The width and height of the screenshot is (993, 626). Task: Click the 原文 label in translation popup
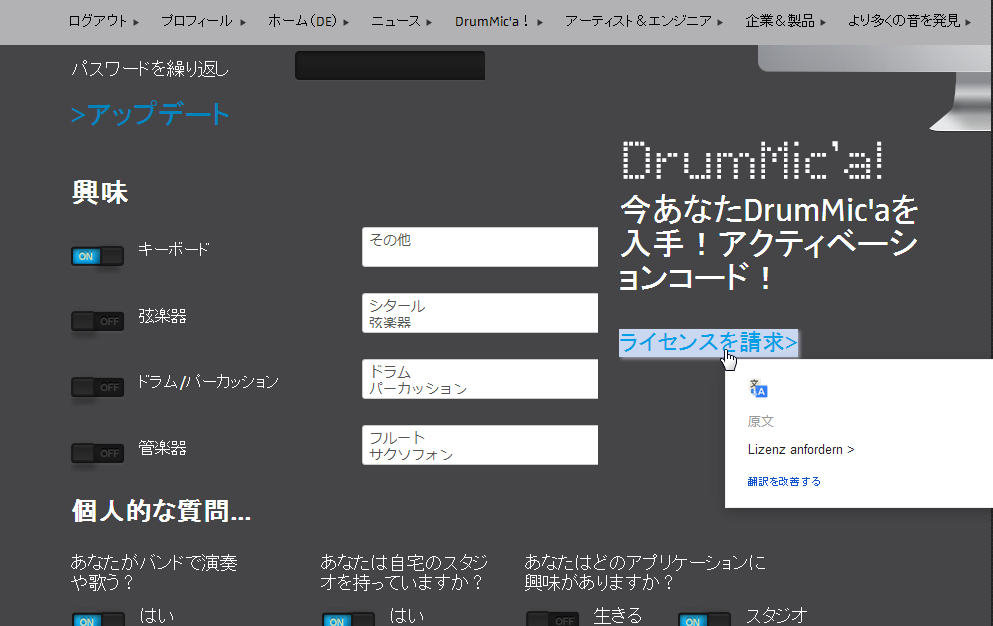point(761,421)
